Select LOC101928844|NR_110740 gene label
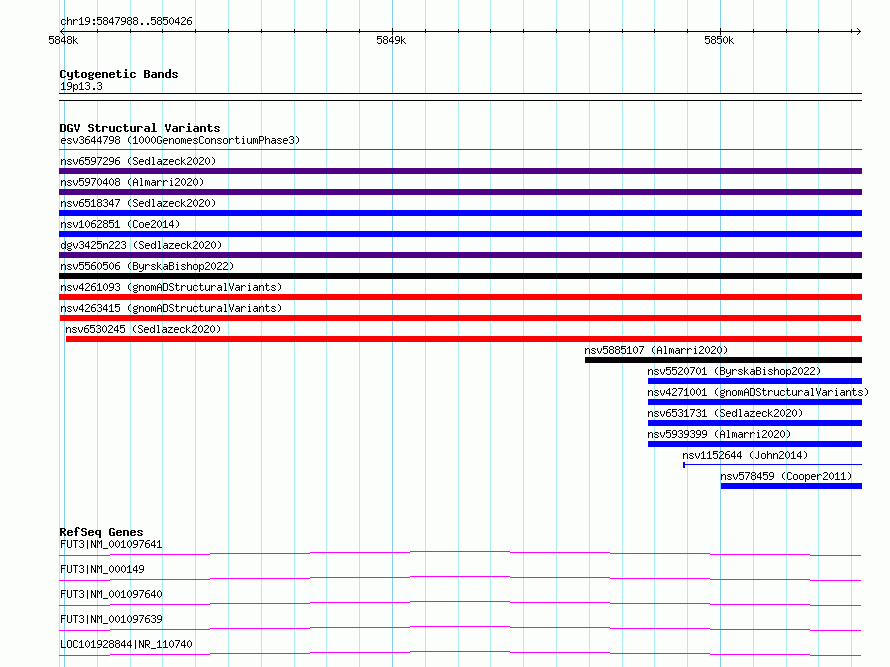 (x=126, y=644)
